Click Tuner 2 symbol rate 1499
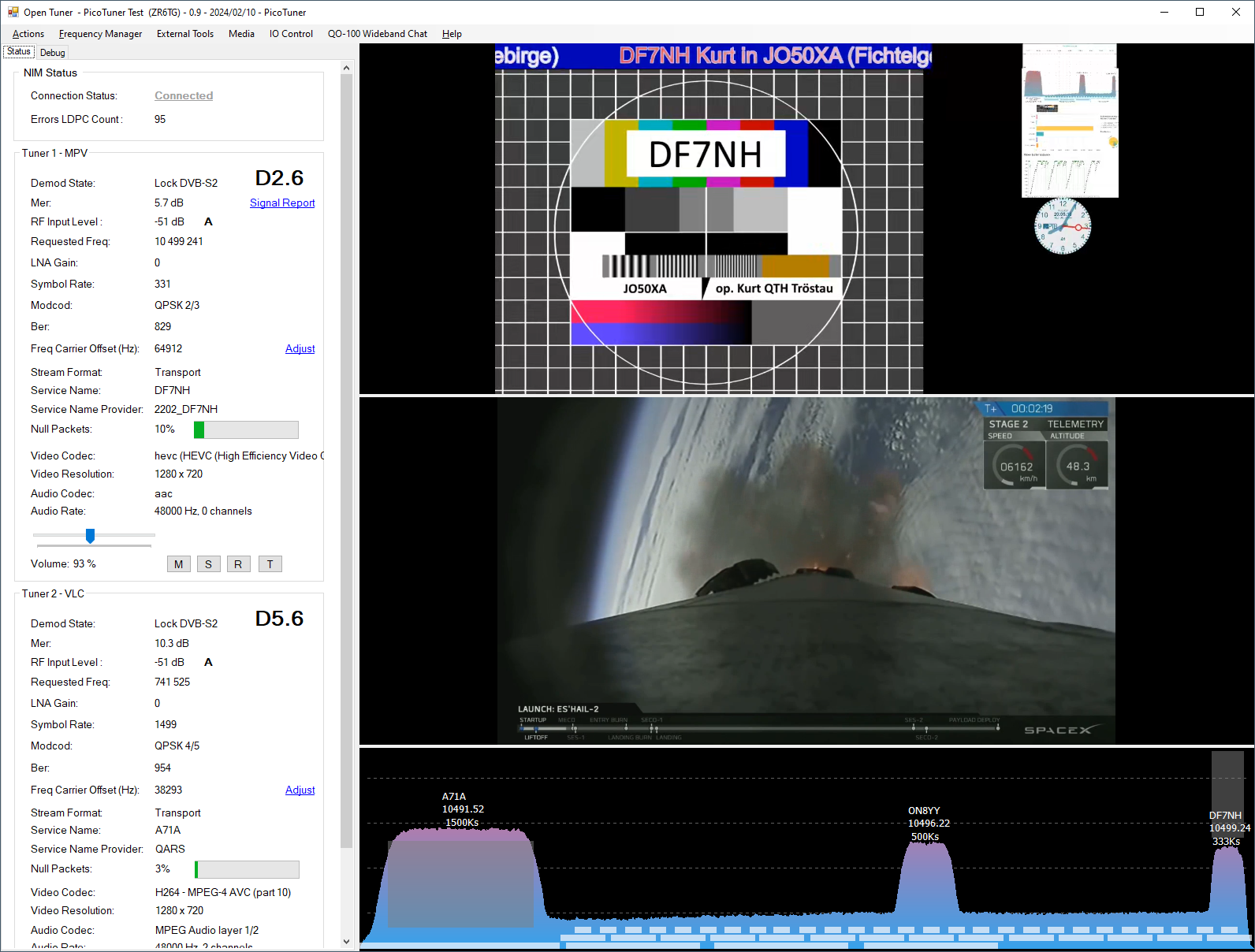The width and height of the screenshot is (1255, 952). coord(166,724)
